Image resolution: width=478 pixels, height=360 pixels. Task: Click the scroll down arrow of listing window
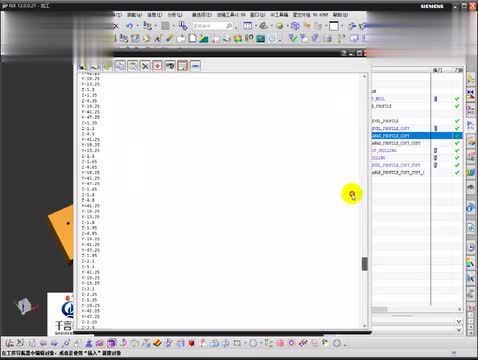(x=364, y=325)
